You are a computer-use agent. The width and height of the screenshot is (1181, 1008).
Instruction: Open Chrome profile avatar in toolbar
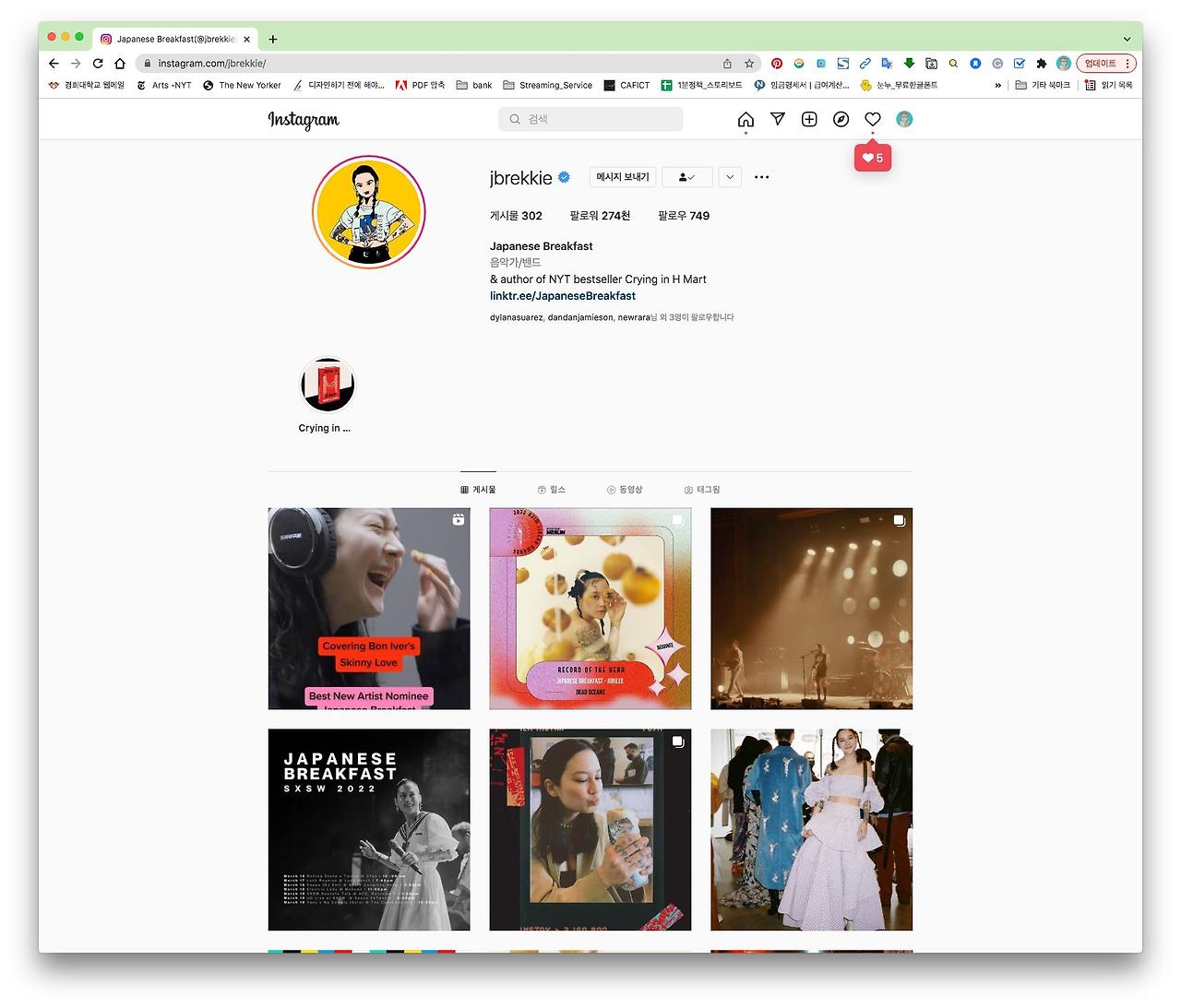pos(1064,64)
